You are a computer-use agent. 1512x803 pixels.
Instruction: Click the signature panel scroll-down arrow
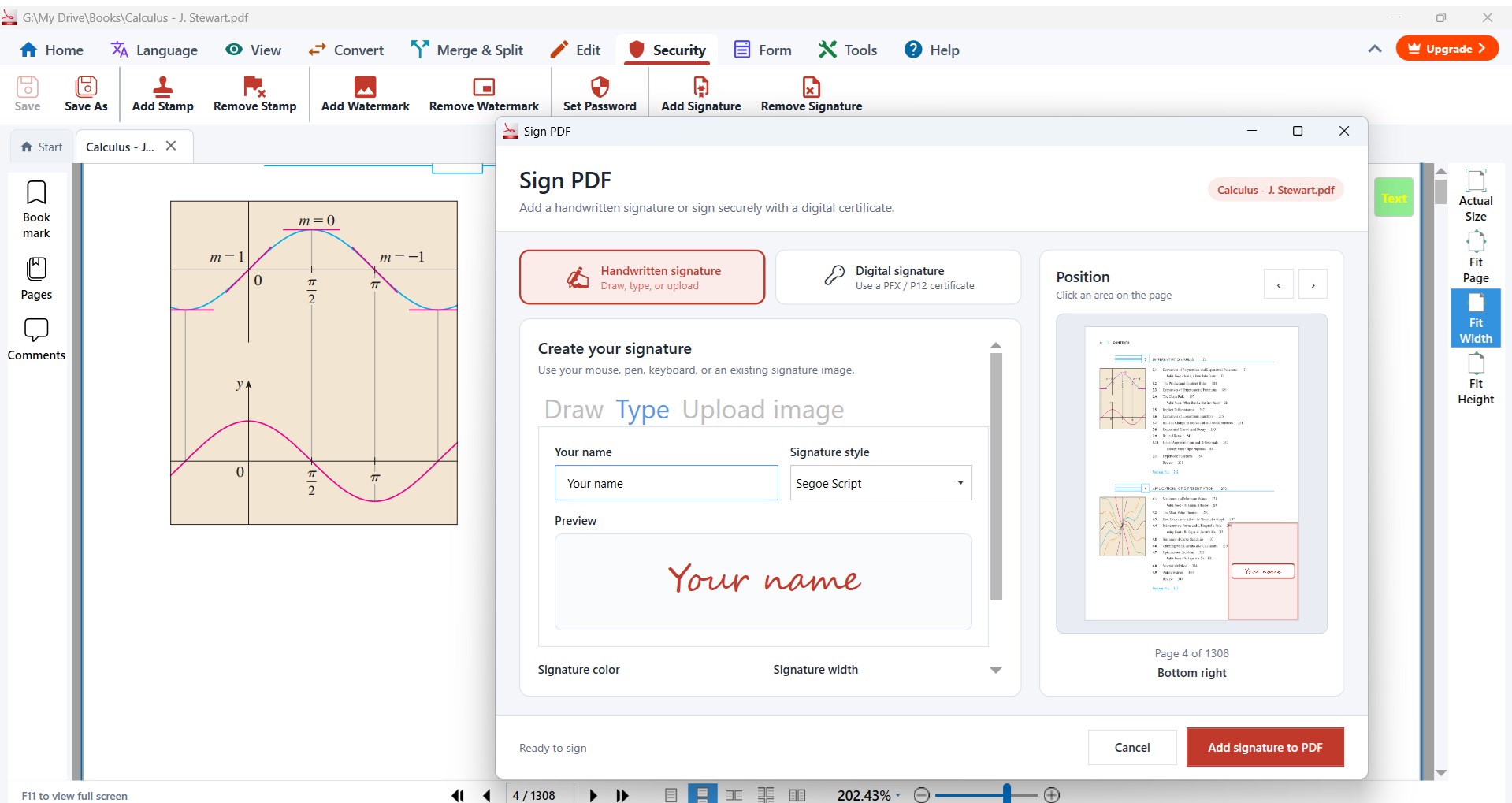tap(996, 671)
